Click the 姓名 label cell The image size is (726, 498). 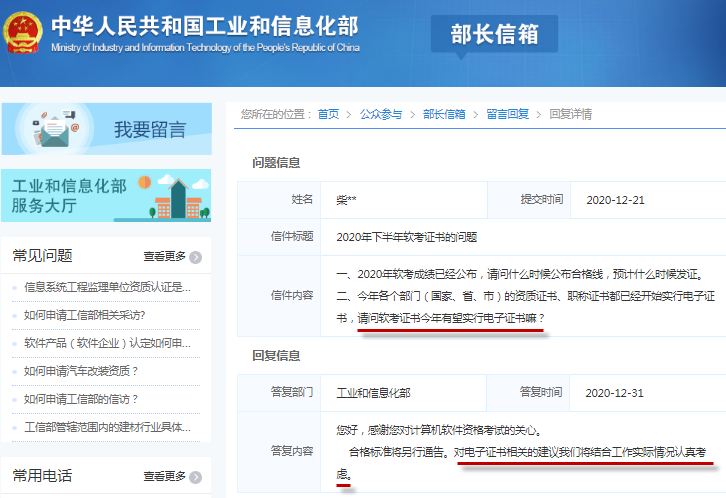point(279,199)
